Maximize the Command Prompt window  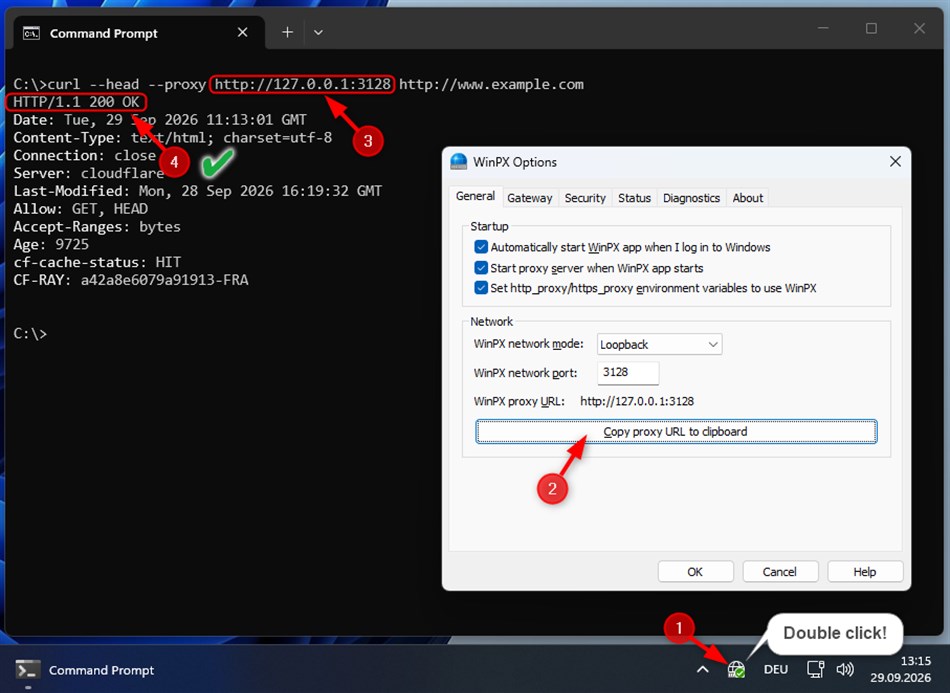tap(871, 28)
